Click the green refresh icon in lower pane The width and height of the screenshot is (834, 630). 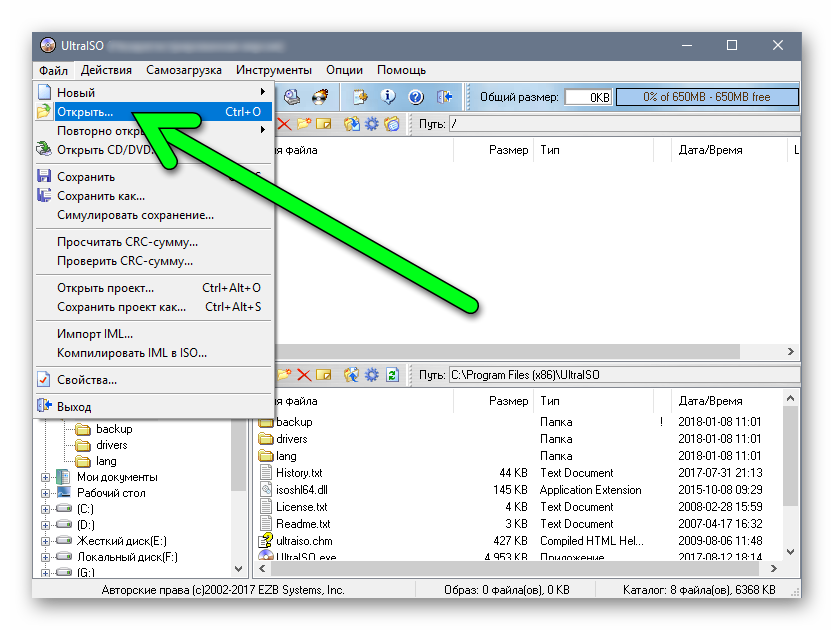(392, 375)
